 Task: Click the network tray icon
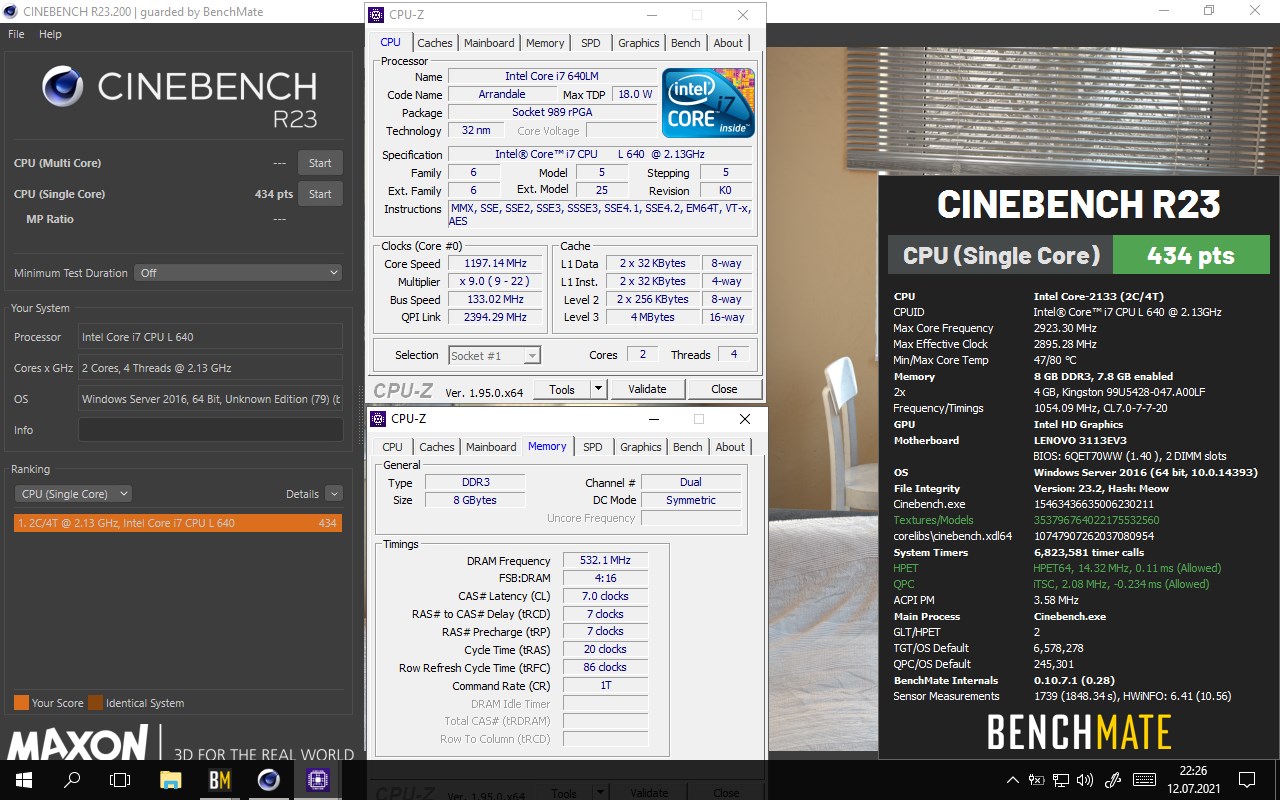[x=1062, y=780]
